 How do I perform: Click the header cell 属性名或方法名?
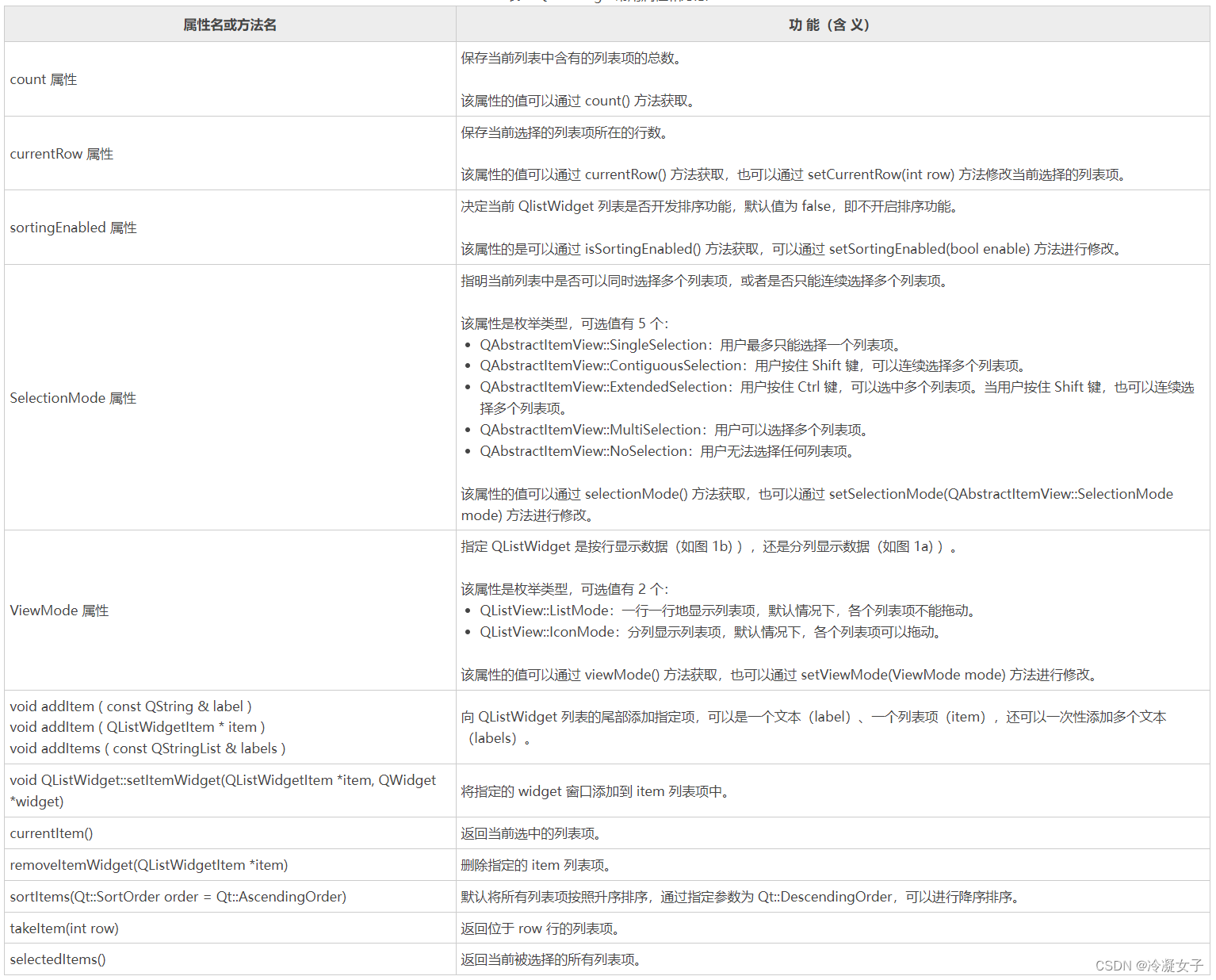click(230, 25)
